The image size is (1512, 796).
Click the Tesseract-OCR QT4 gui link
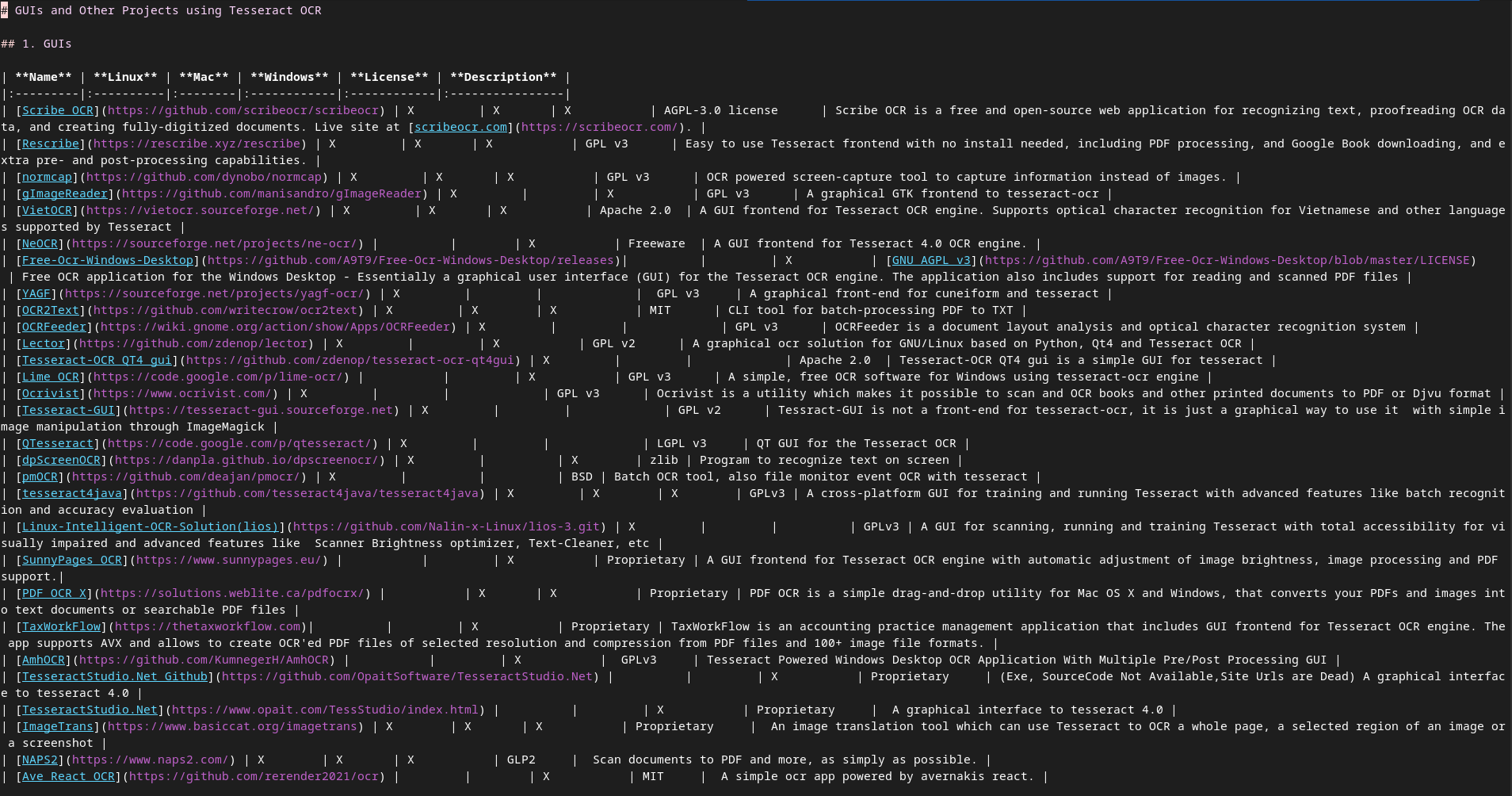click(97, 360)
